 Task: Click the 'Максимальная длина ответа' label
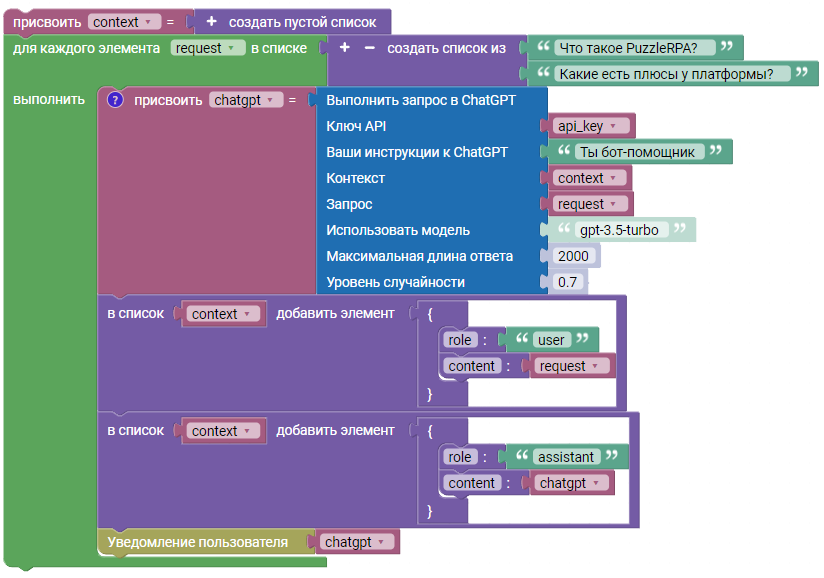click(419, 256)
